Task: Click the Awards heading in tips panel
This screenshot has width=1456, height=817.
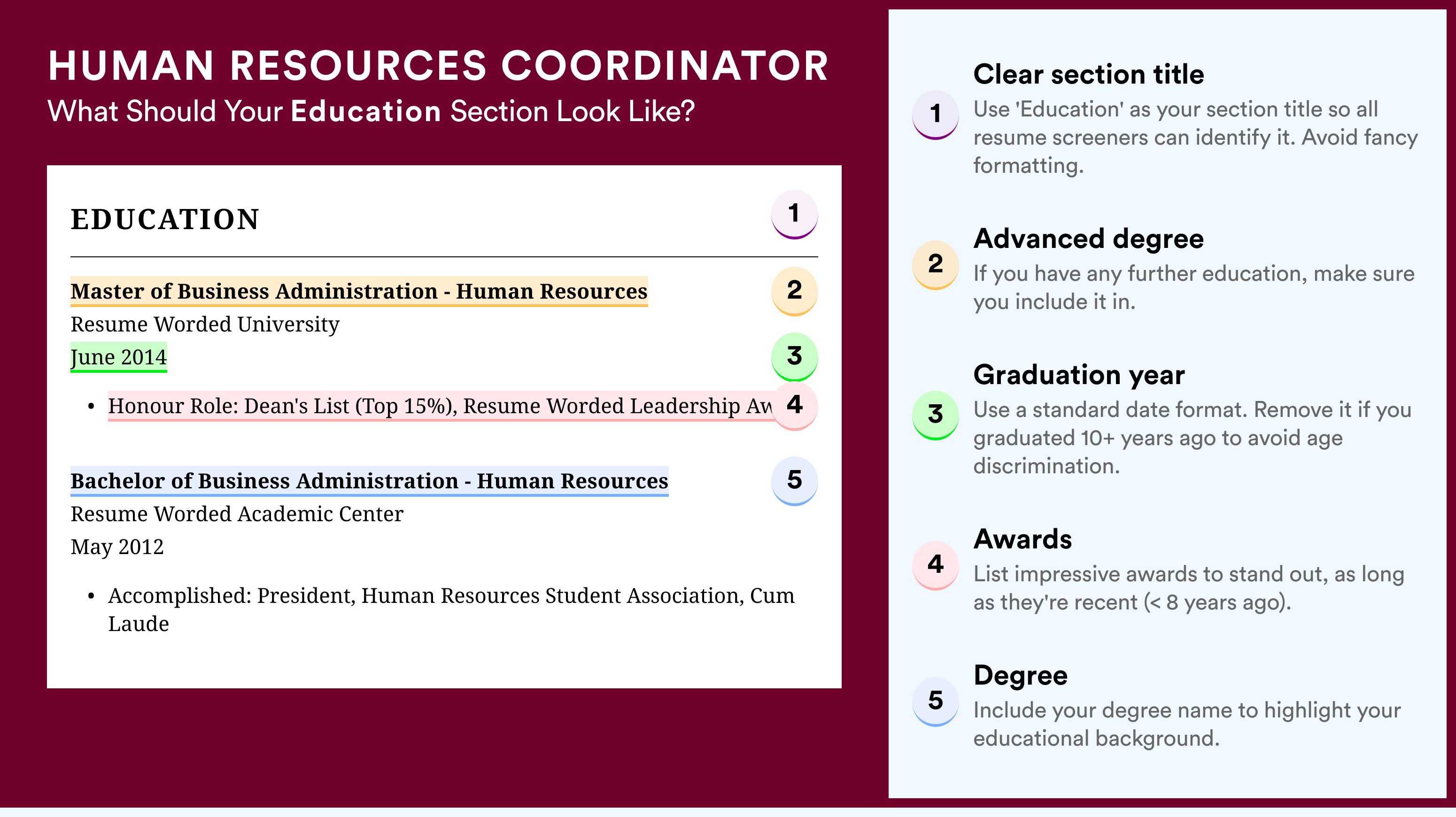Action: [1022, 539]
